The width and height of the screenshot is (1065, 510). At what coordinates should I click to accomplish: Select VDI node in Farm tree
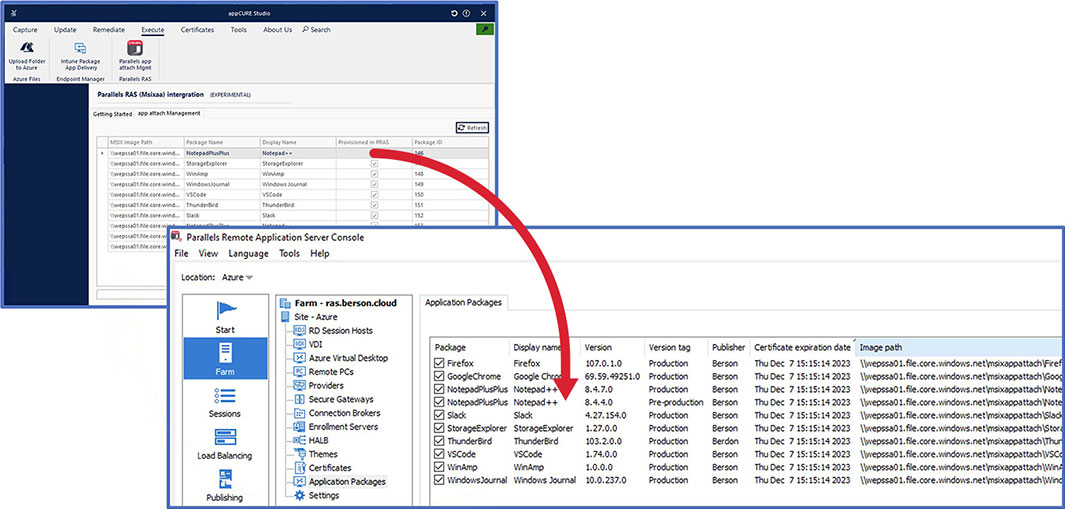point(309,344)
